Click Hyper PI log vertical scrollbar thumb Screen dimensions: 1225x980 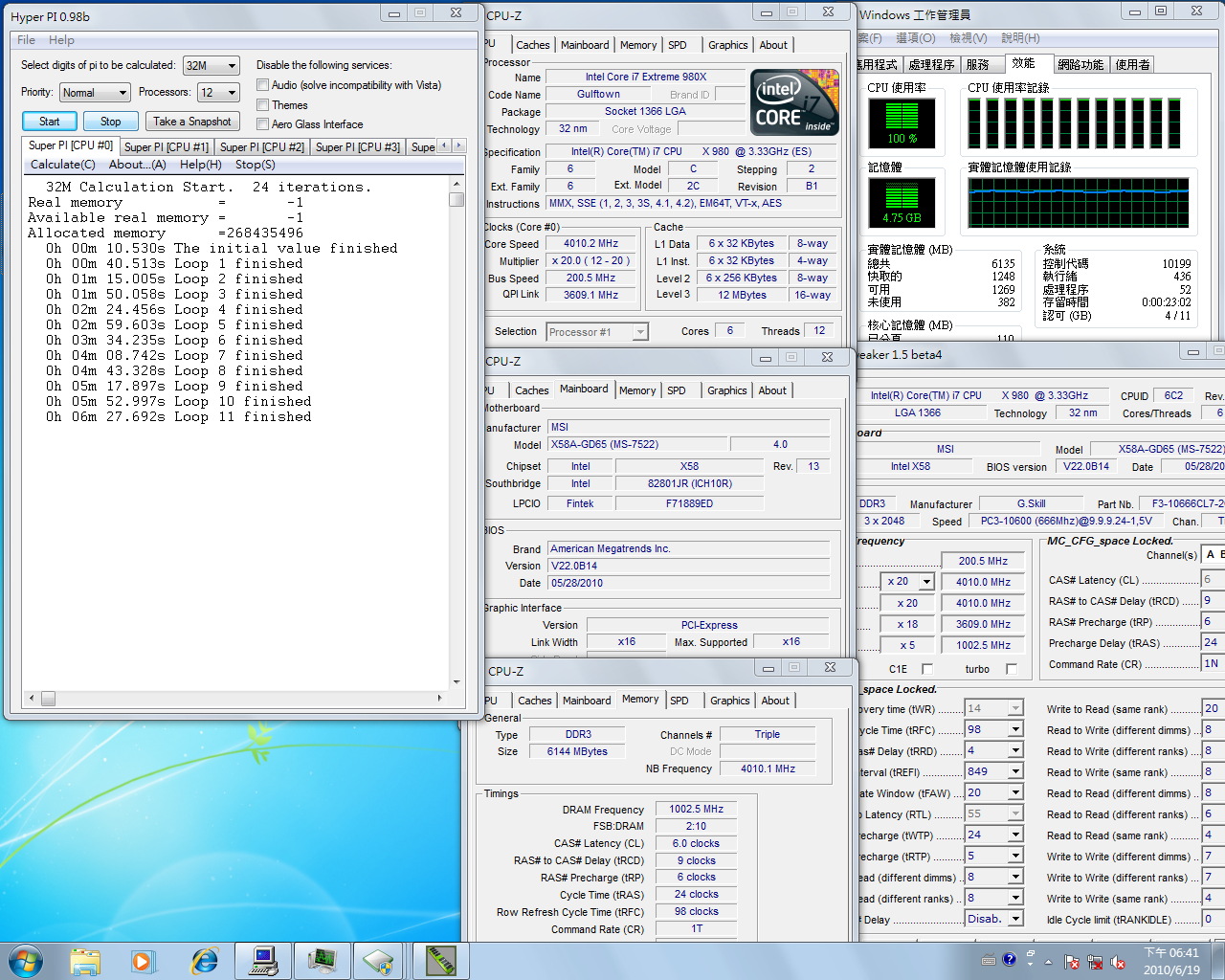456,199
